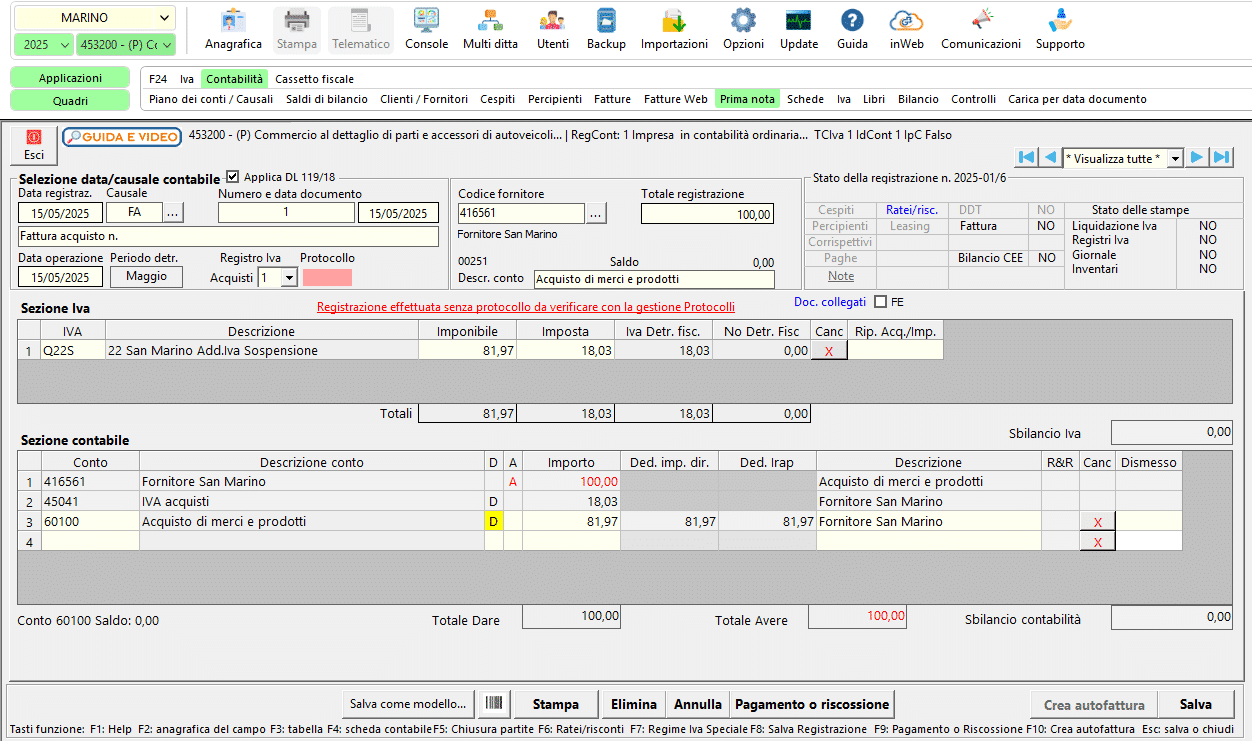
Task: Switch to the F24 tab
Action: tap(158, 79)
